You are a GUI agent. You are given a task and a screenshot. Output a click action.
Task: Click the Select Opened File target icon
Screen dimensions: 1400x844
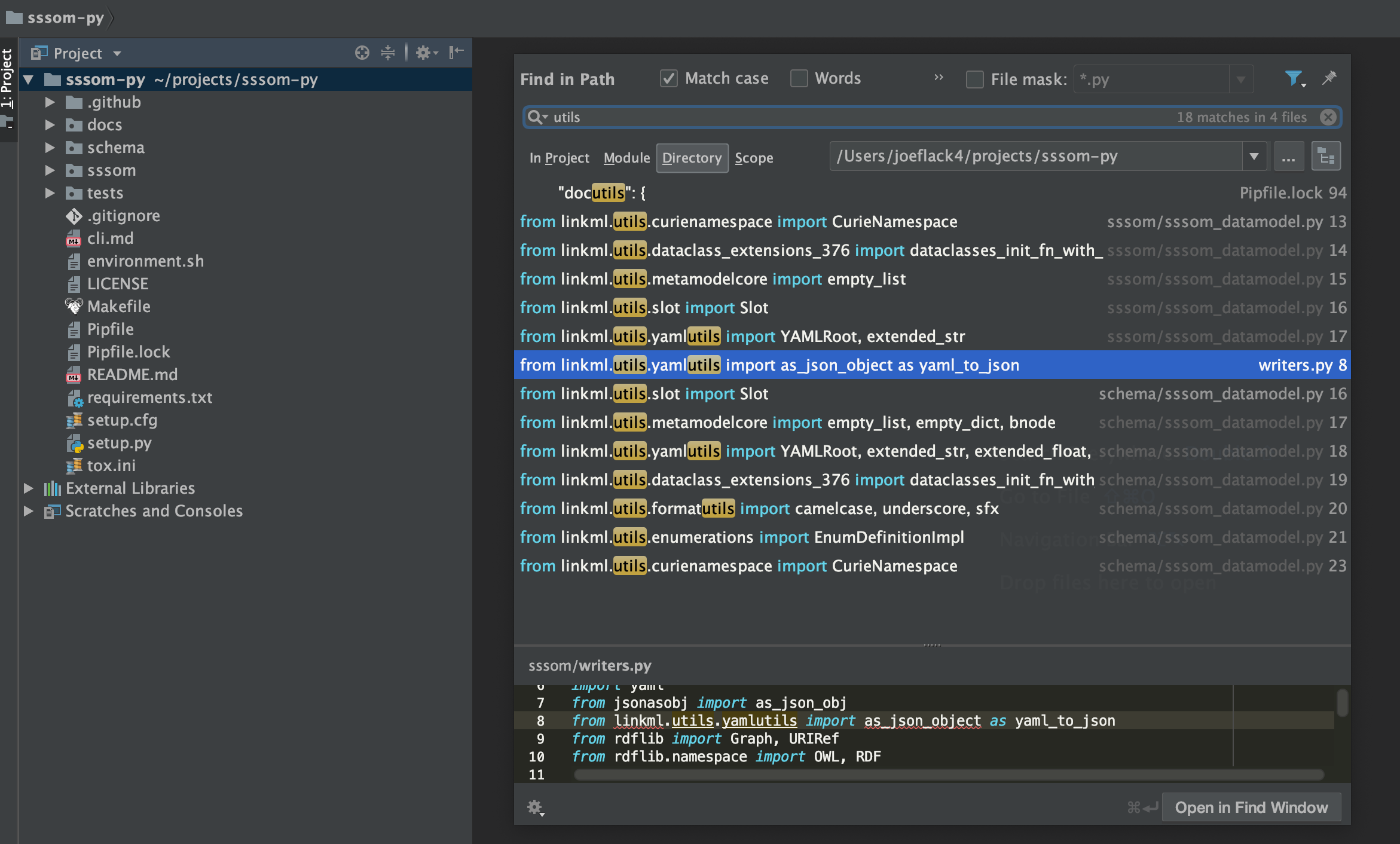[362, 53]
